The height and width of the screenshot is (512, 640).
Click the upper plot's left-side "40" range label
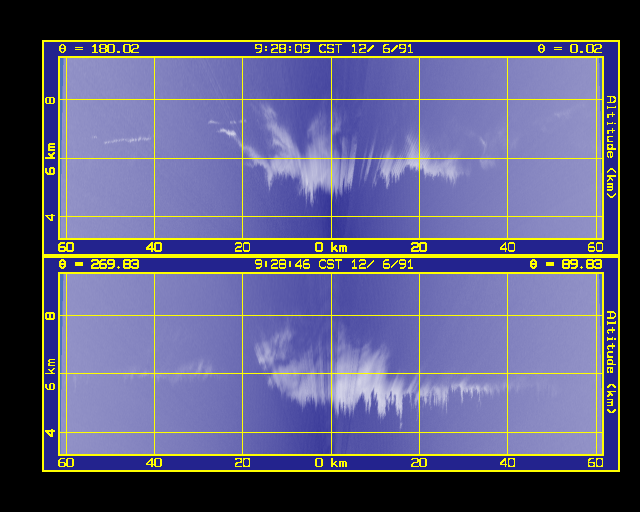tap(154, 247)
